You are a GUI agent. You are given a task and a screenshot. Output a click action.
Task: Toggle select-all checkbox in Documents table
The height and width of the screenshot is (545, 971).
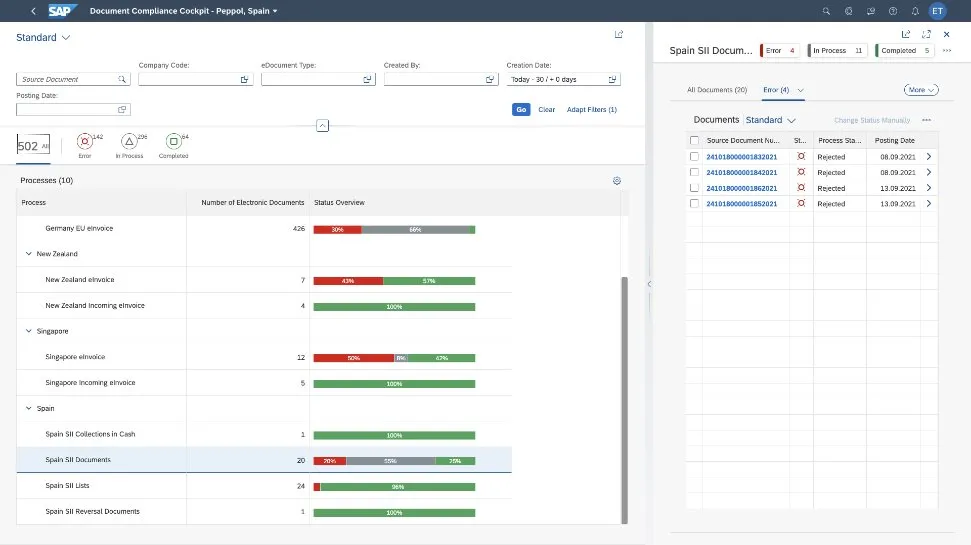click(695, 141)
